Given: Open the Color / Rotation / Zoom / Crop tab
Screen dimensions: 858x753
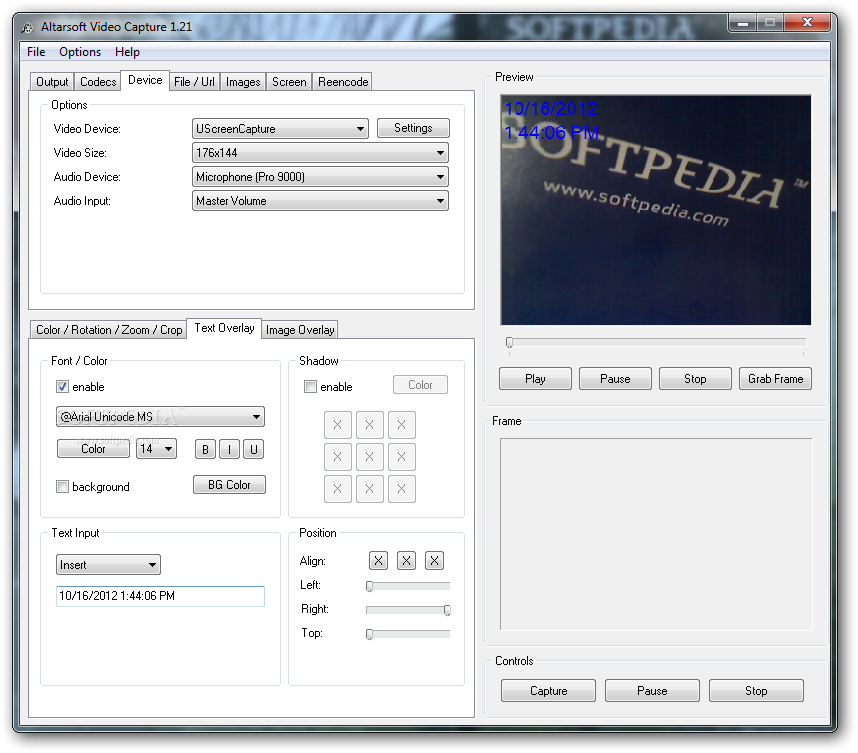Looking at the screenshot, I should point(109,329).
